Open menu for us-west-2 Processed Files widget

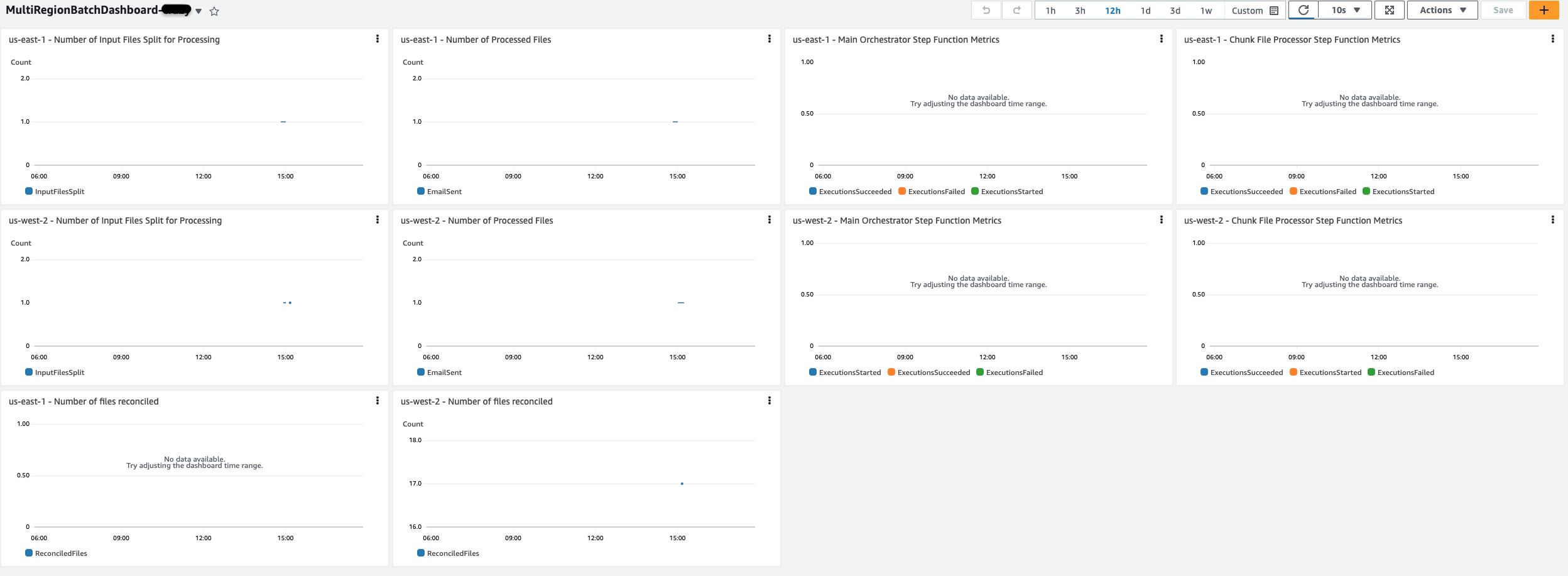[x=770, y=220]
